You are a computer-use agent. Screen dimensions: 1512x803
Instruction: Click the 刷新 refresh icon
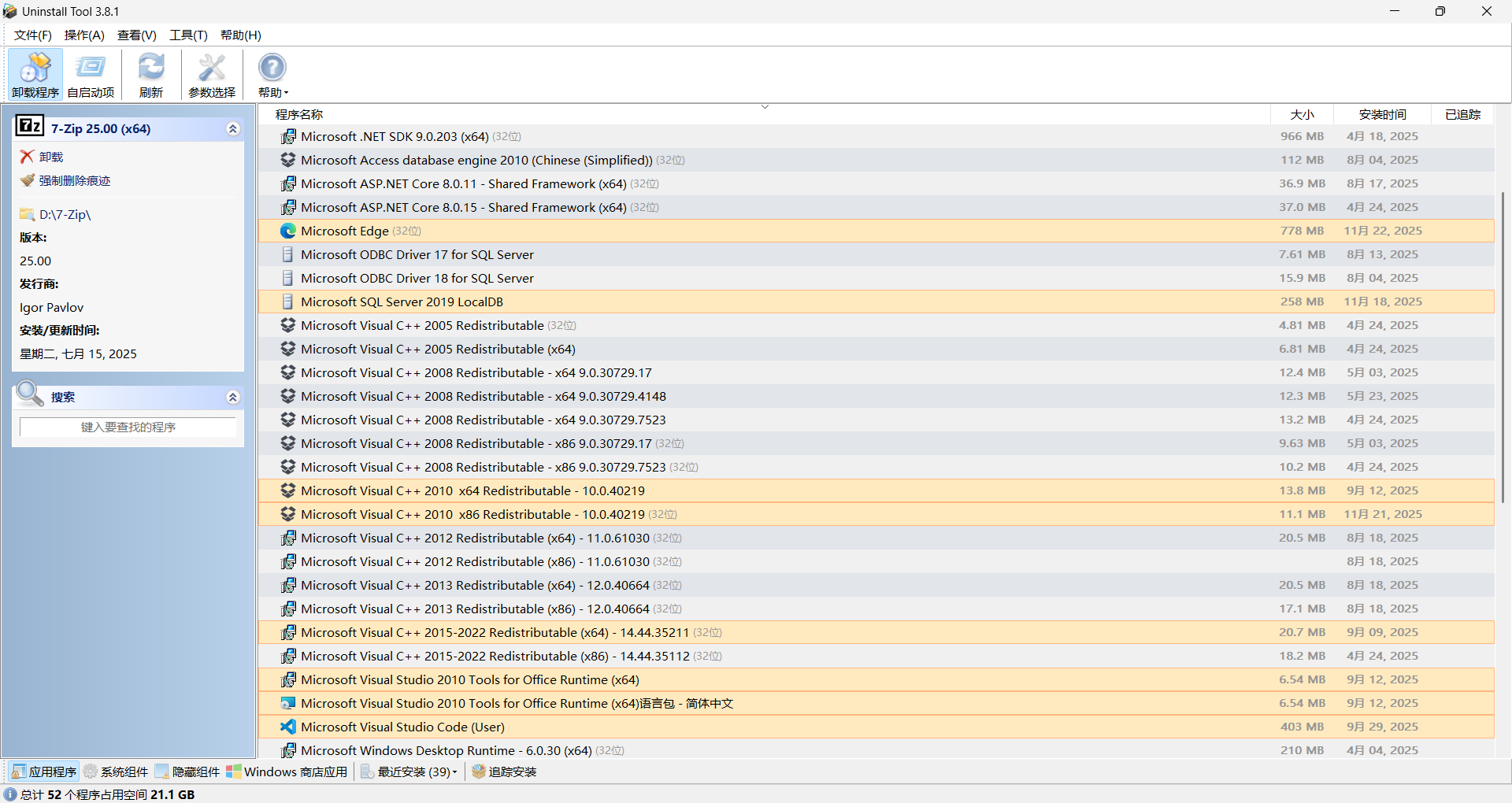point(151,73)
